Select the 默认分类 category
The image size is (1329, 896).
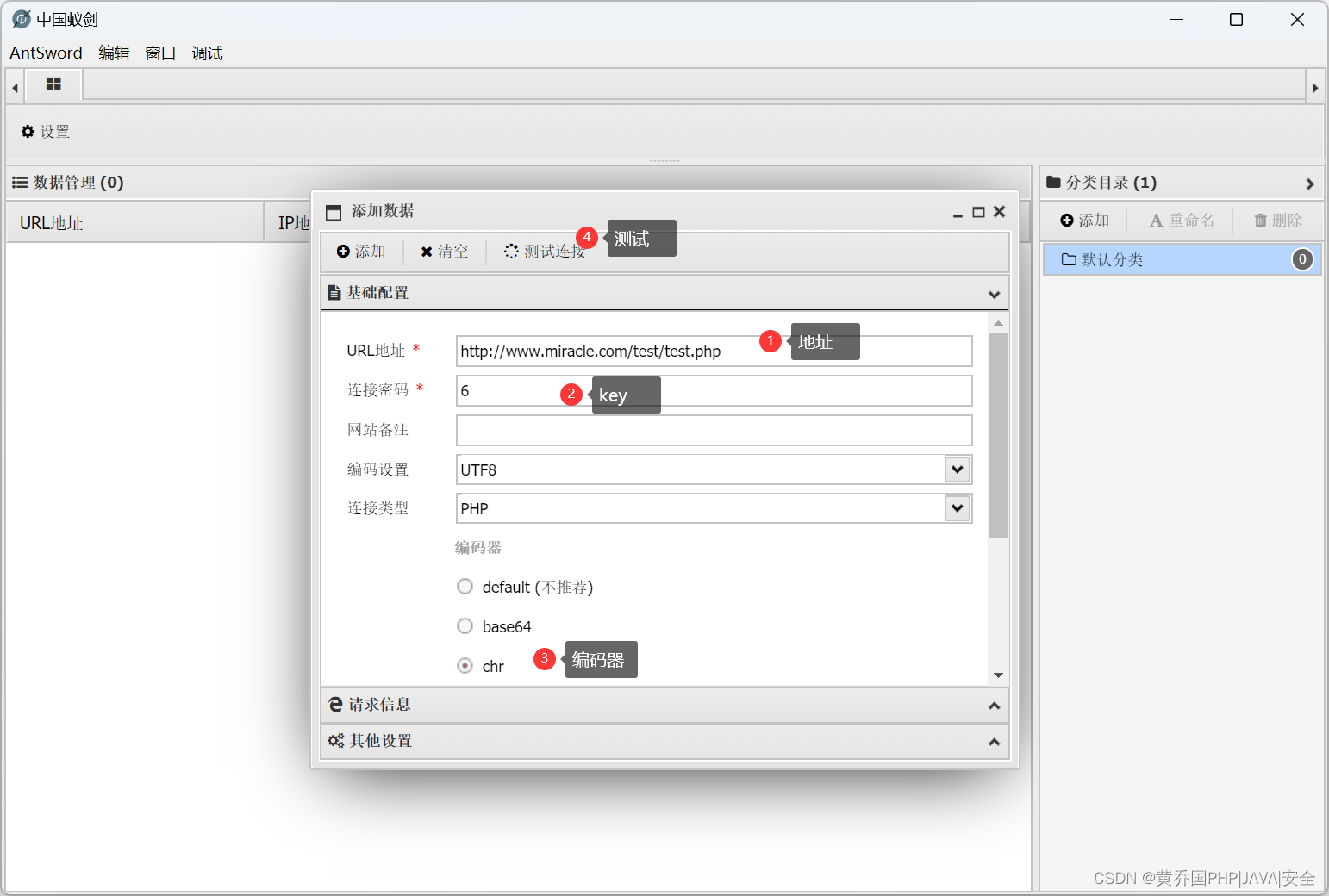[1182, 259]
